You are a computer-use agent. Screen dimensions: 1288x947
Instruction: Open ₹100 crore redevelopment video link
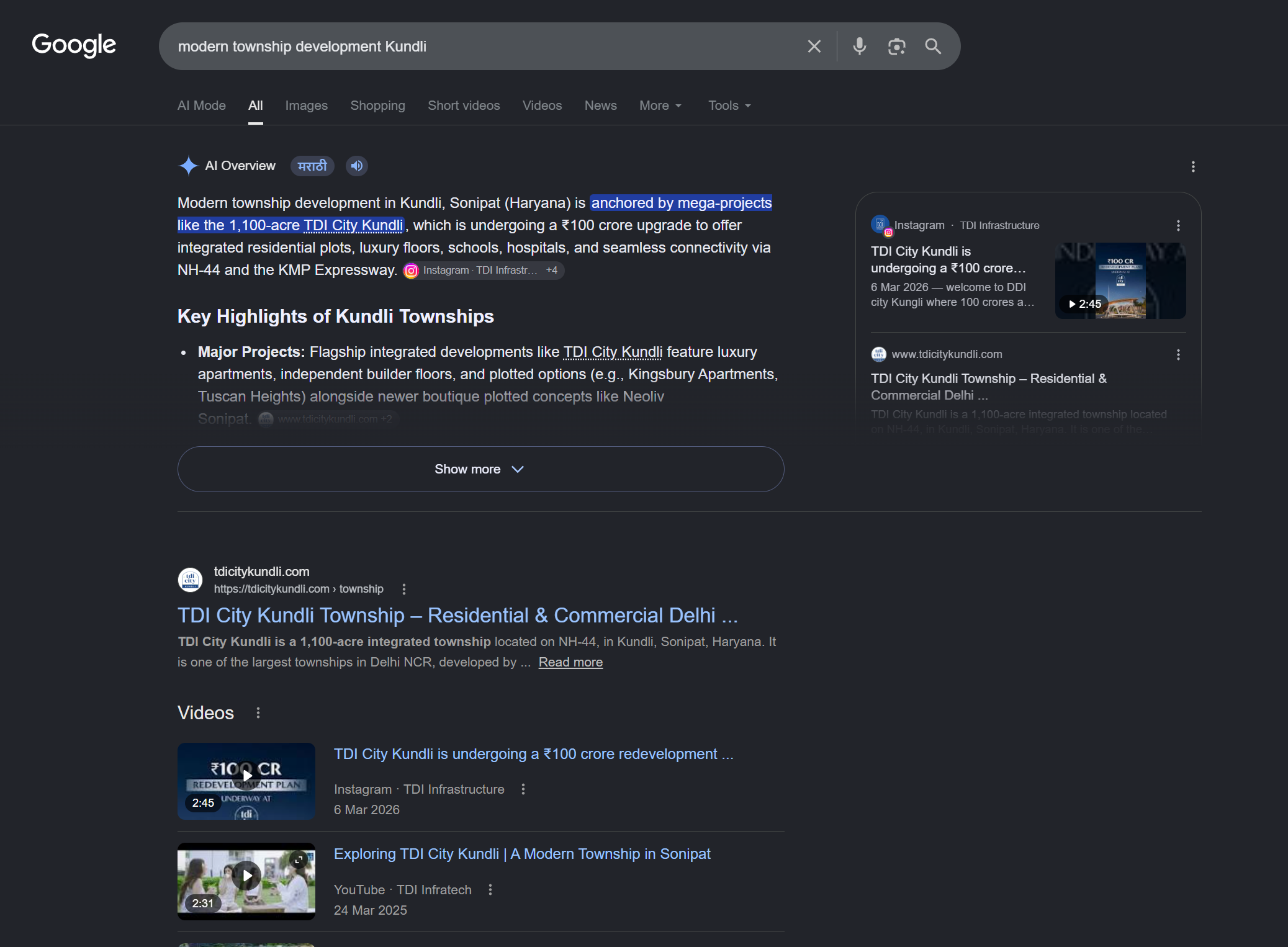pyautogui.click(x=534, y=754)
